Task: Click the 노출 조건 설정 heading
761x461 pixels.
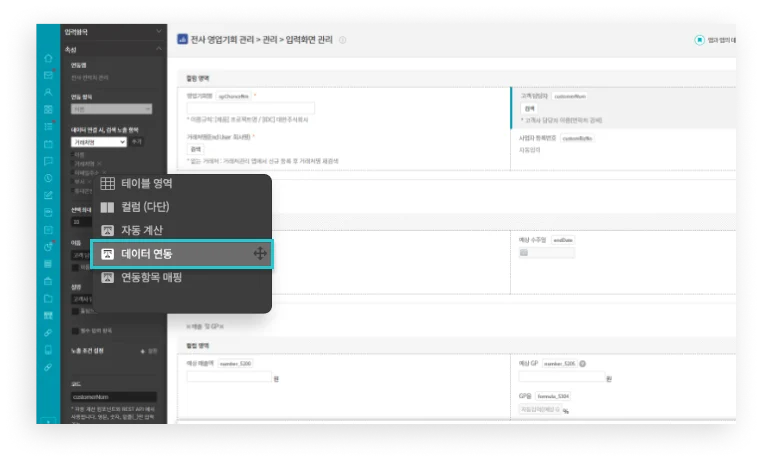Action: tap(87, 350)
